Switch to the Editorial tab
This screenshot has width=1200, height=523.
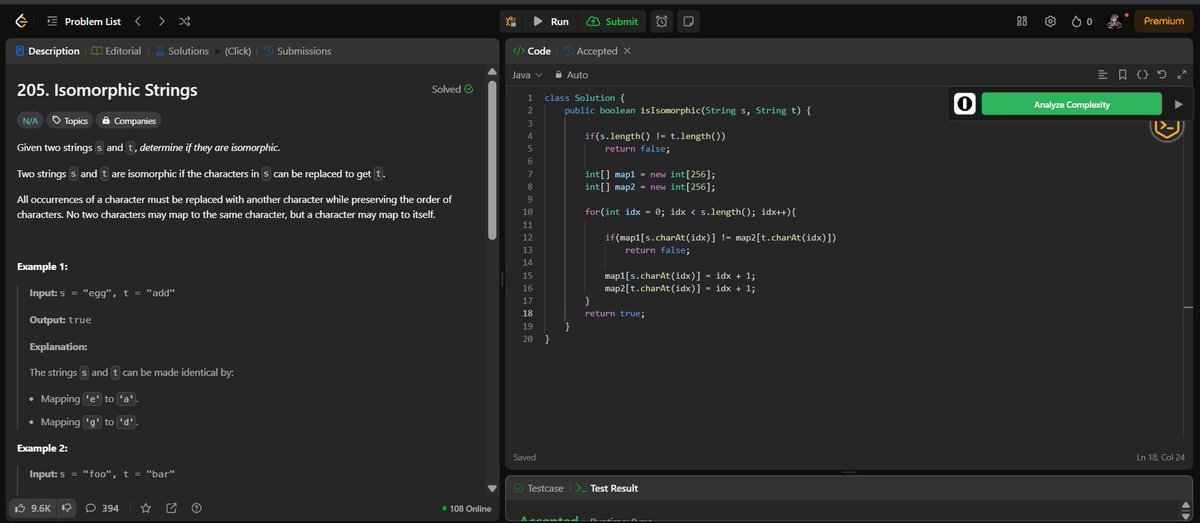point(116,51)
